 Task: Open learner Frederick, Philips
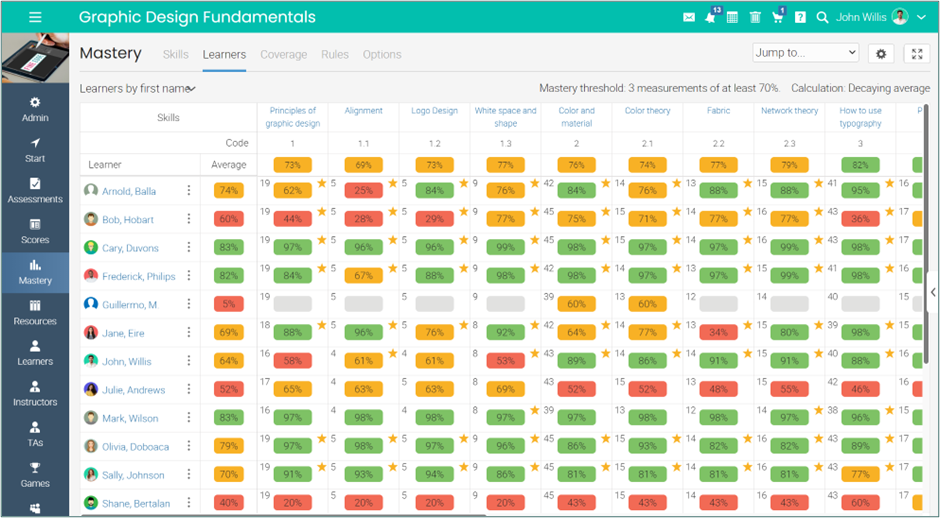point(138,276)
